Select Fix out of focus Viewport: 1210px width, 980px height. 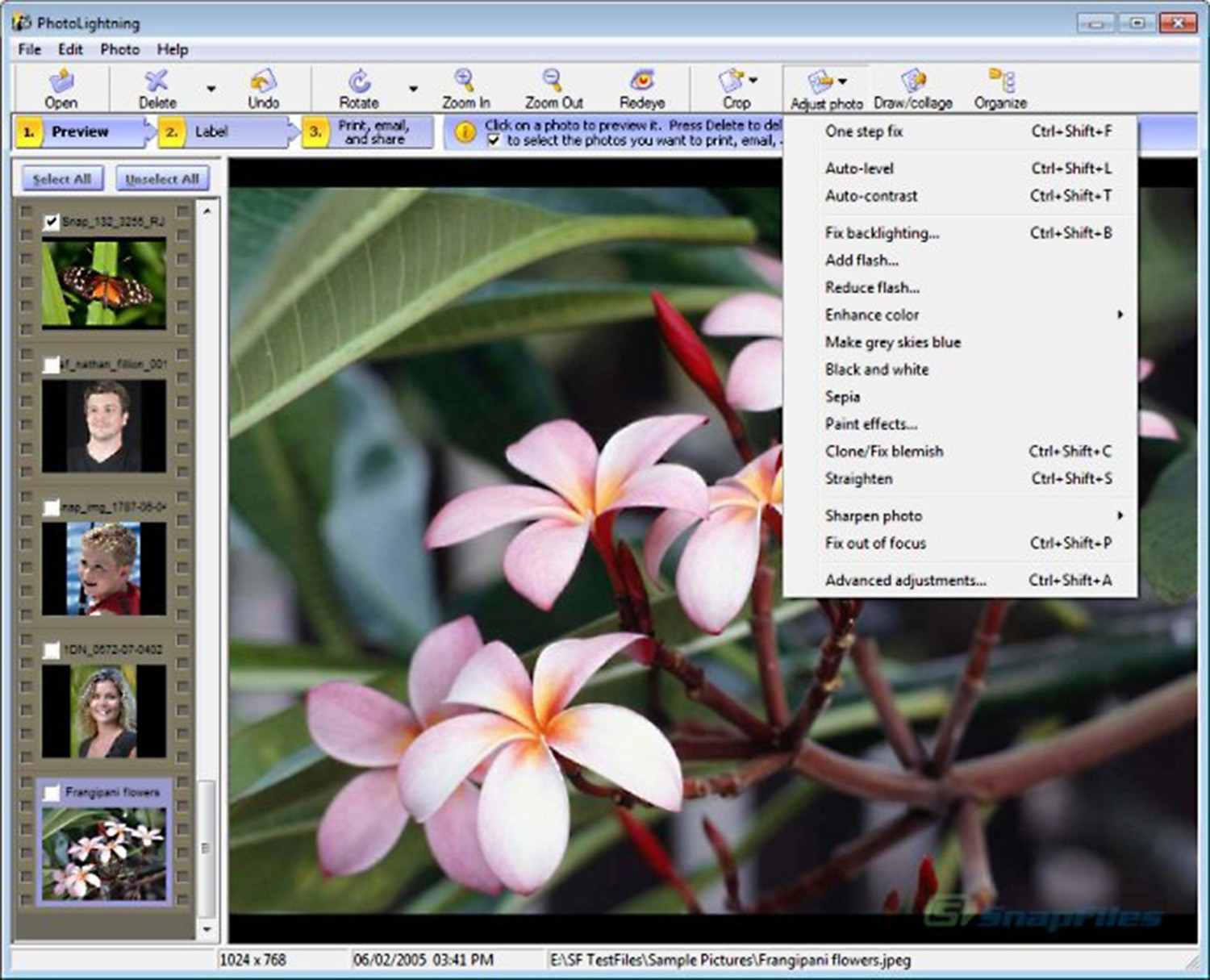(x=960, y=544)
